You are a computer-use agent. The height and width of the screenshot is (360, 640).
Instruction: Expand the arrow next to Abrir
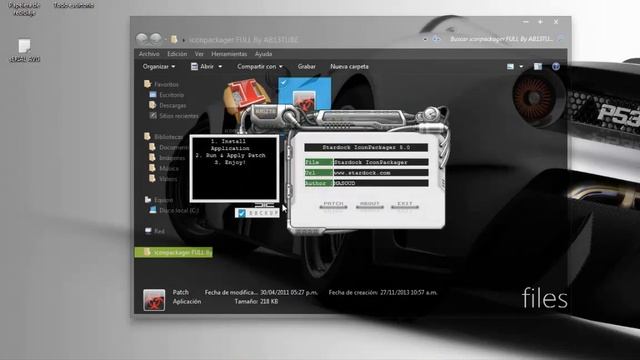coord(220,67)
